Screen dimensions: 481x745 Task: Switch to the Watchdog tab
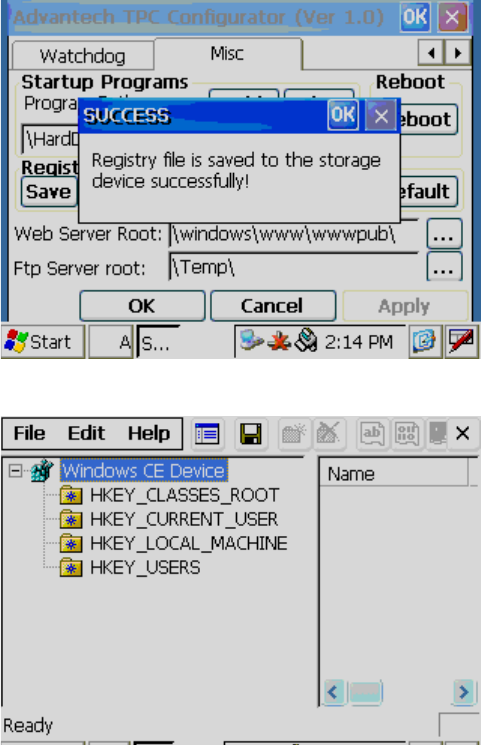pos(83,56)
